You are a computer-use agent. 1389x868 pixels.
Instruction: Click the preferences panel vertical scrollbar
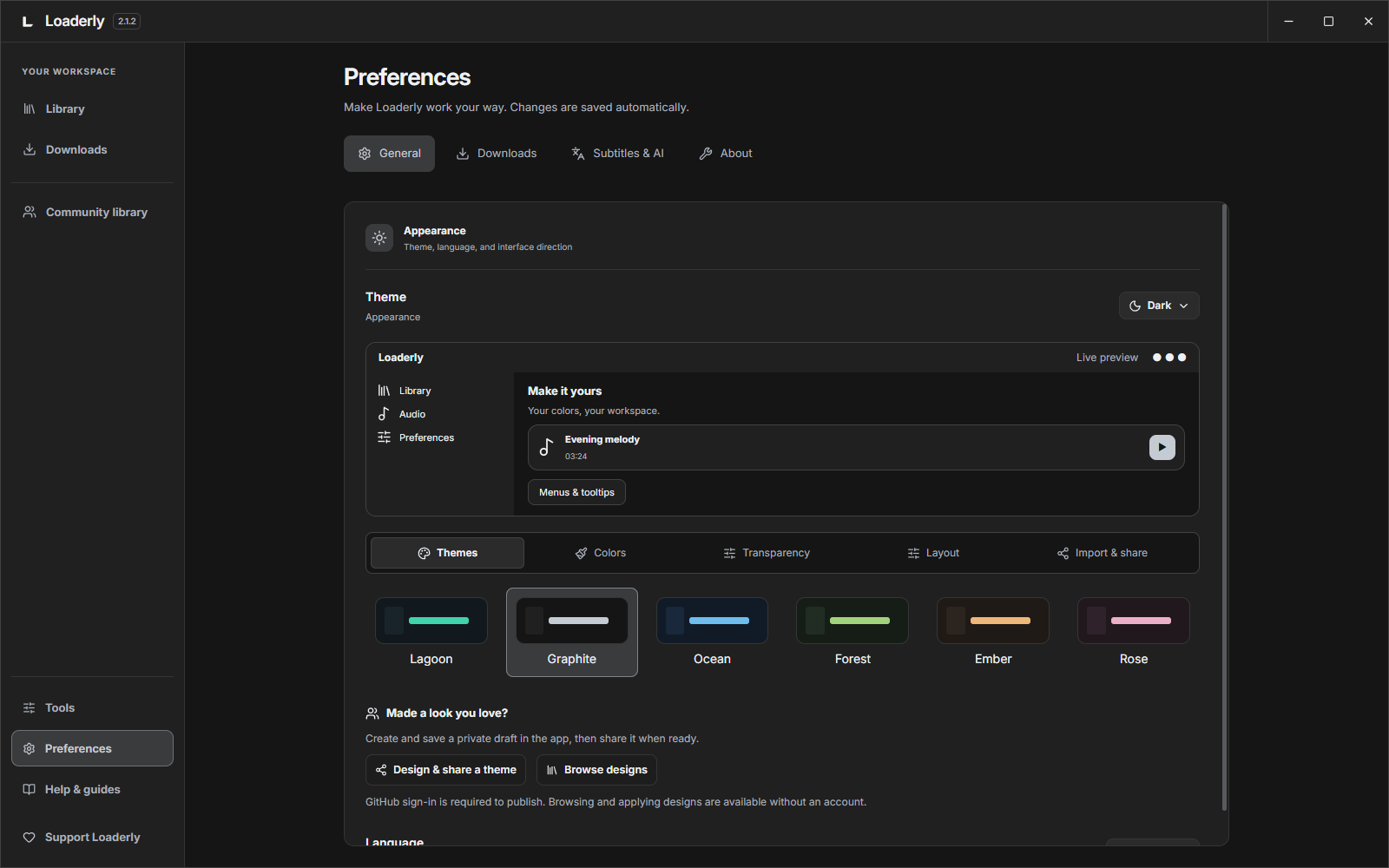[1224, 508]
